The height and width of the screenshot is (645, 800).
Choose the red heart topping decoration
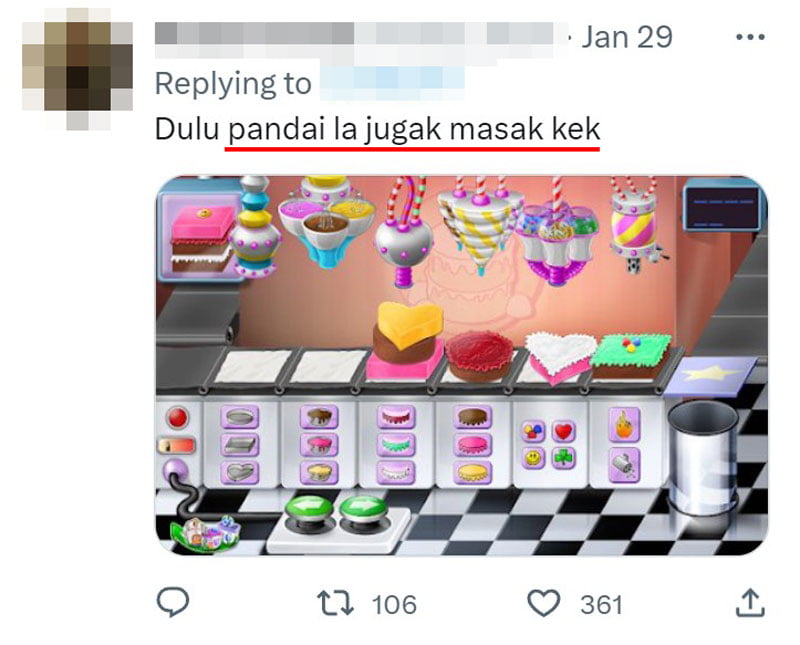(x=563, y=431)
